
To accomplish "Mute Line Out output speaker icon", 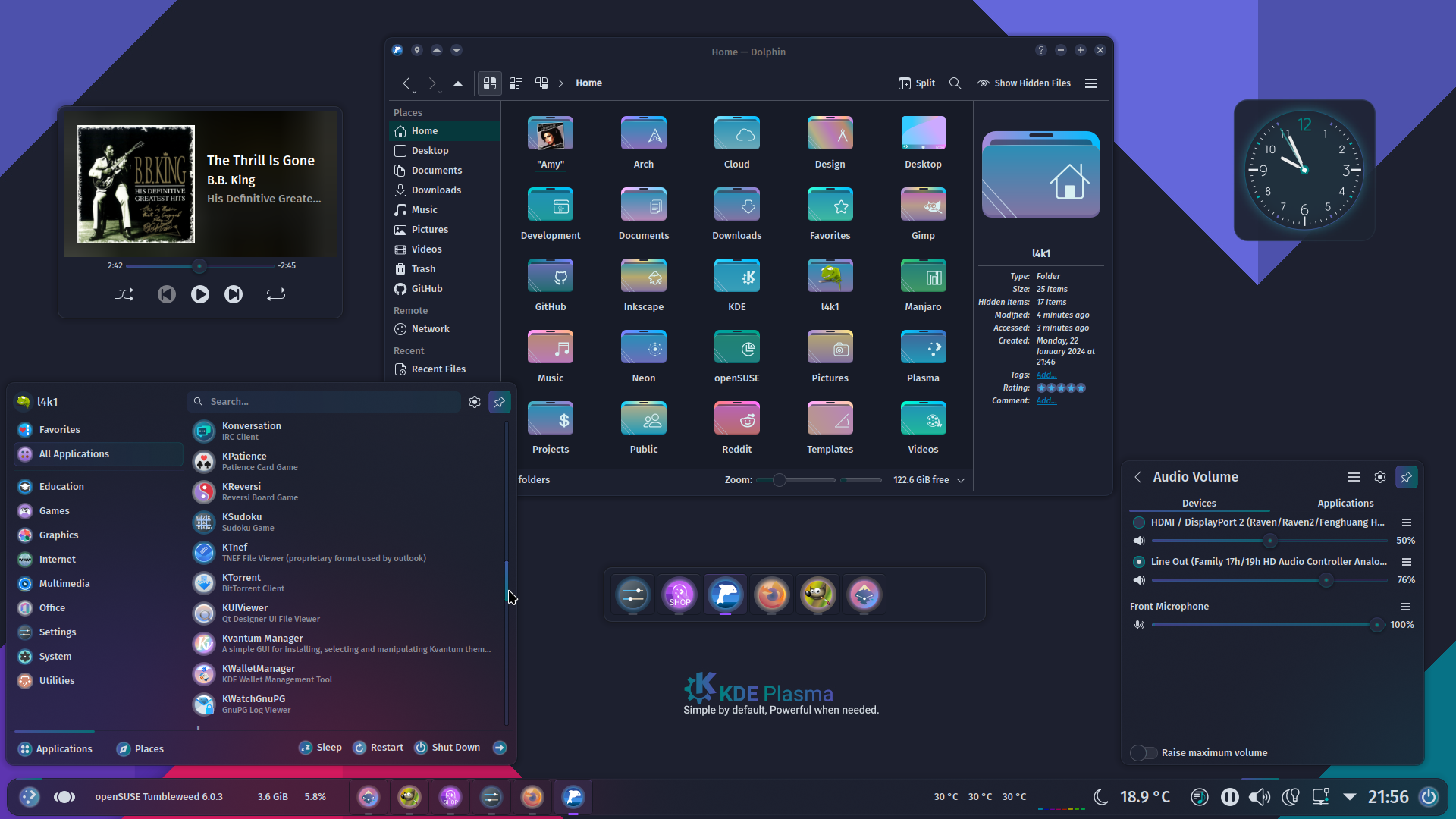I will [1139, 580].
